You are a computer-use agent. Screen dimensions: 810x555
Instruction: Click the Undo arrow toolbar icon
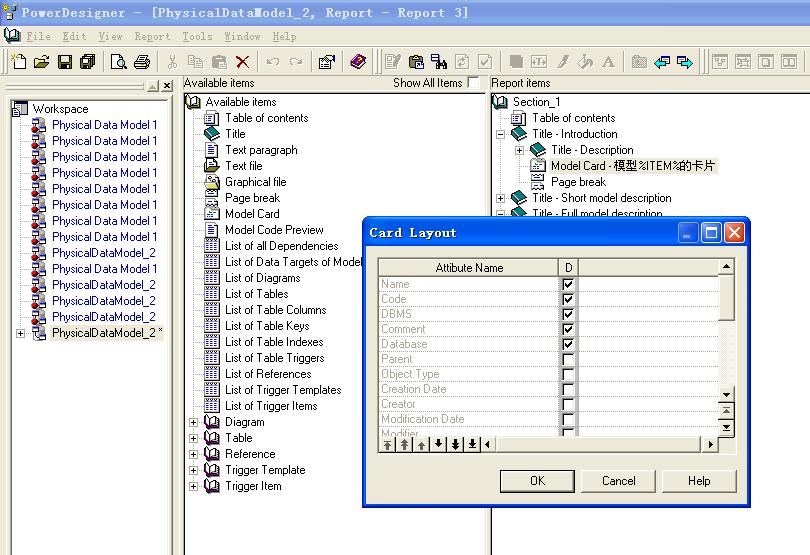[273, 62]
